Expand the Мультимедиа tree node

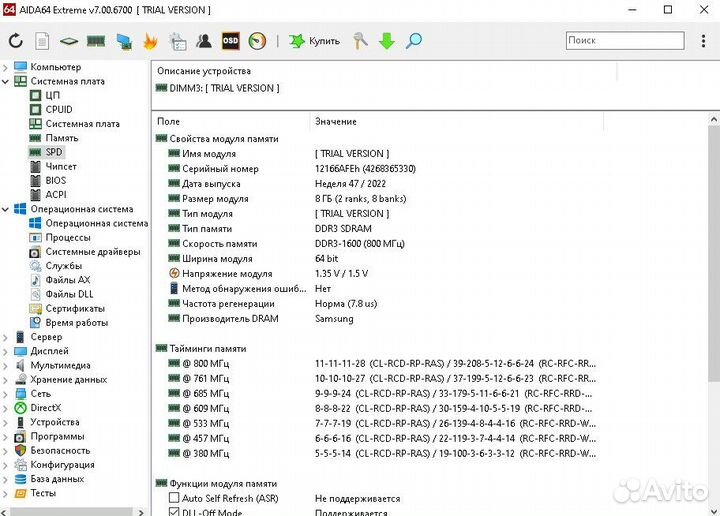(6, 366)
